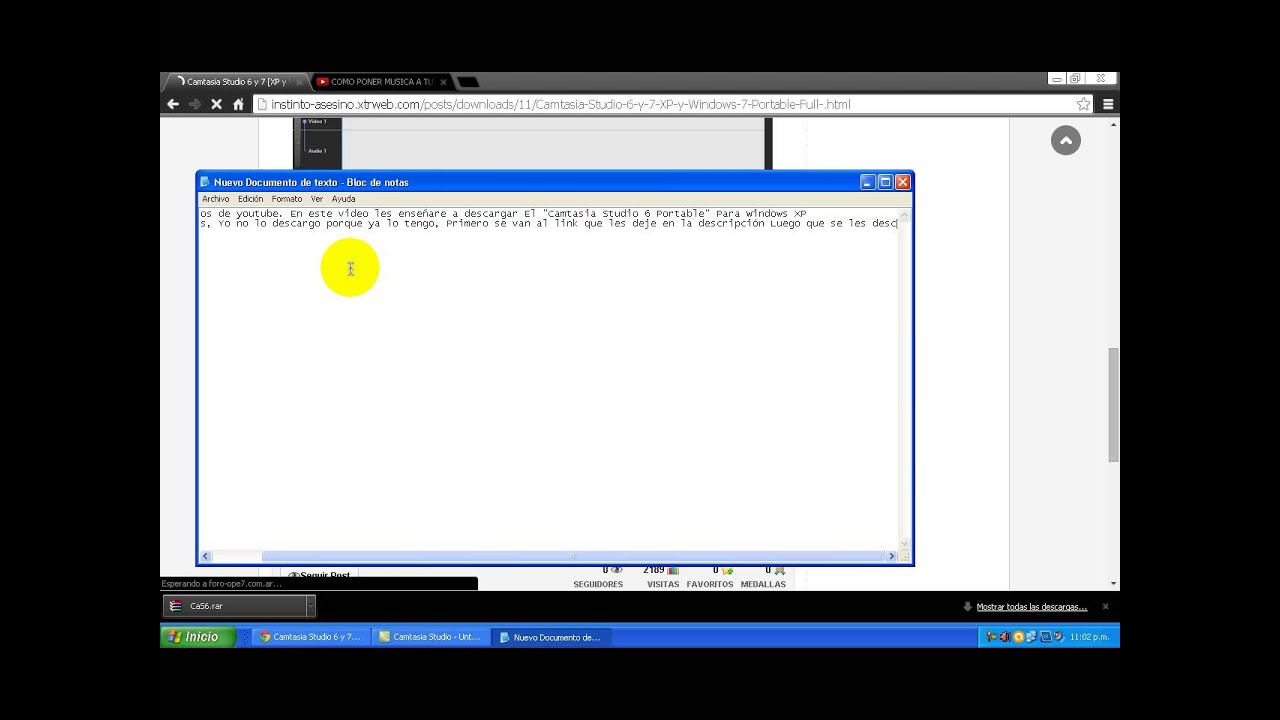Open the Ayuda menu in Notepad

click(x=343, y=199)
